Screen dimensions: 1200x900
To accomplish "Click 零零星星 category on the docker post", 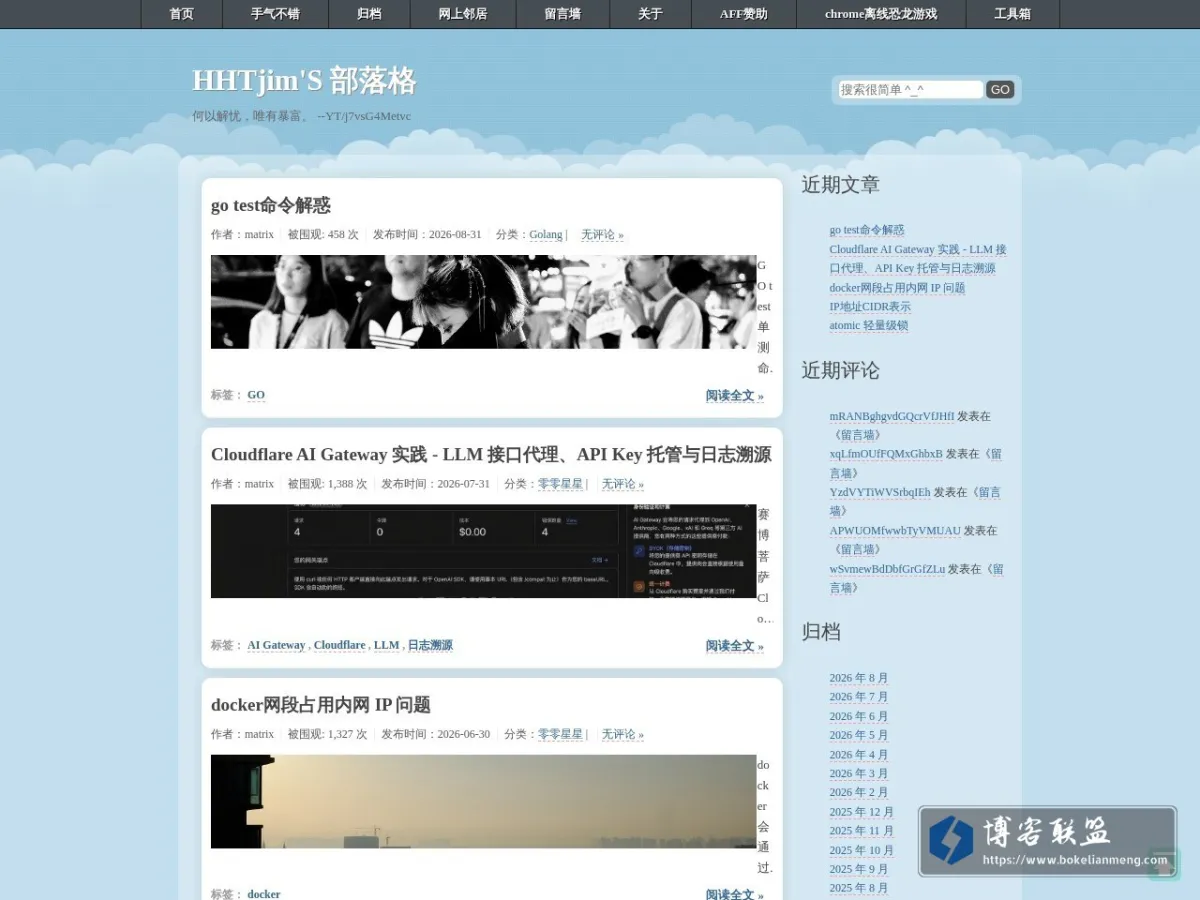I will pos(560,733).
